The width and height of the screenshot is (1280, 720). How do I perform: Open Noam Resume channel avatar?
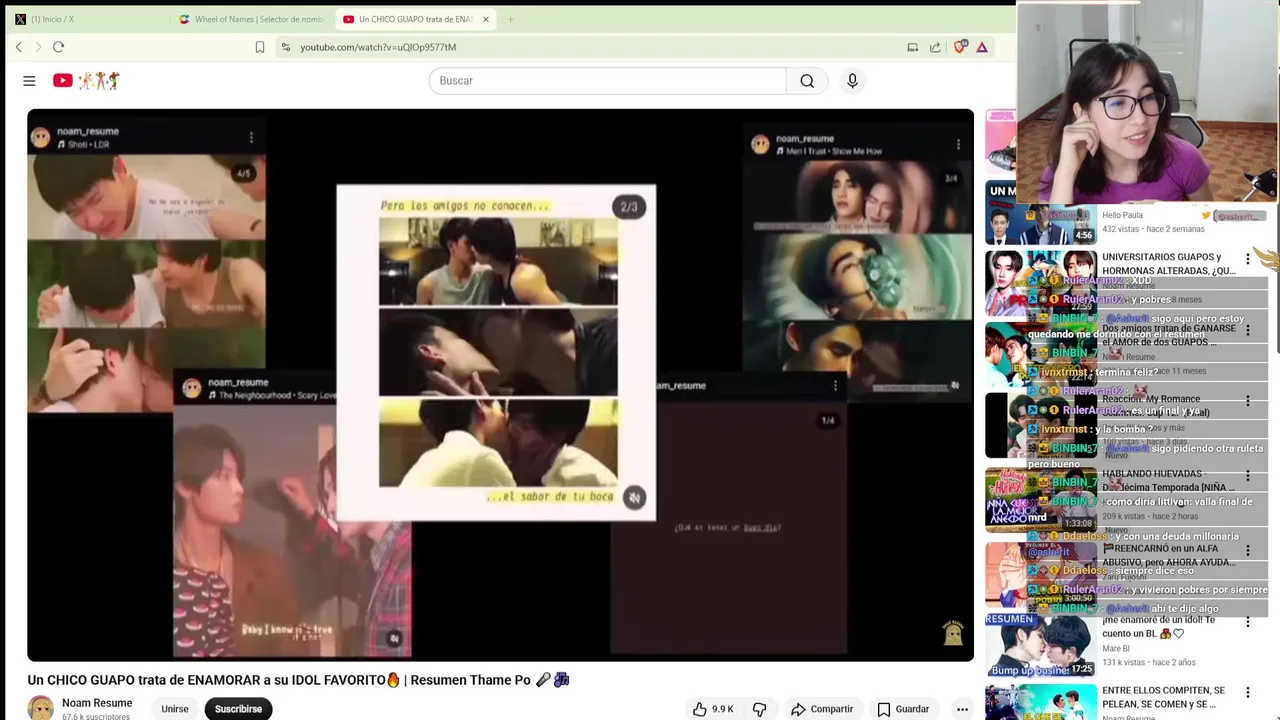[x=41, y=708]
